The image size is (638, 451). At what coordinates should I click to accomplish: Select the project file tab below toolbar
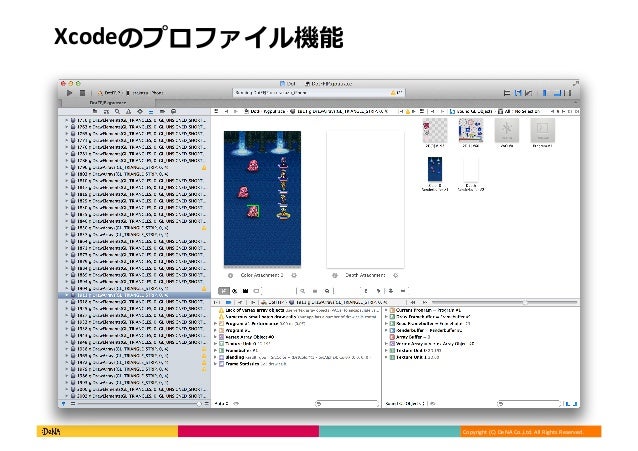click(107, 103)
